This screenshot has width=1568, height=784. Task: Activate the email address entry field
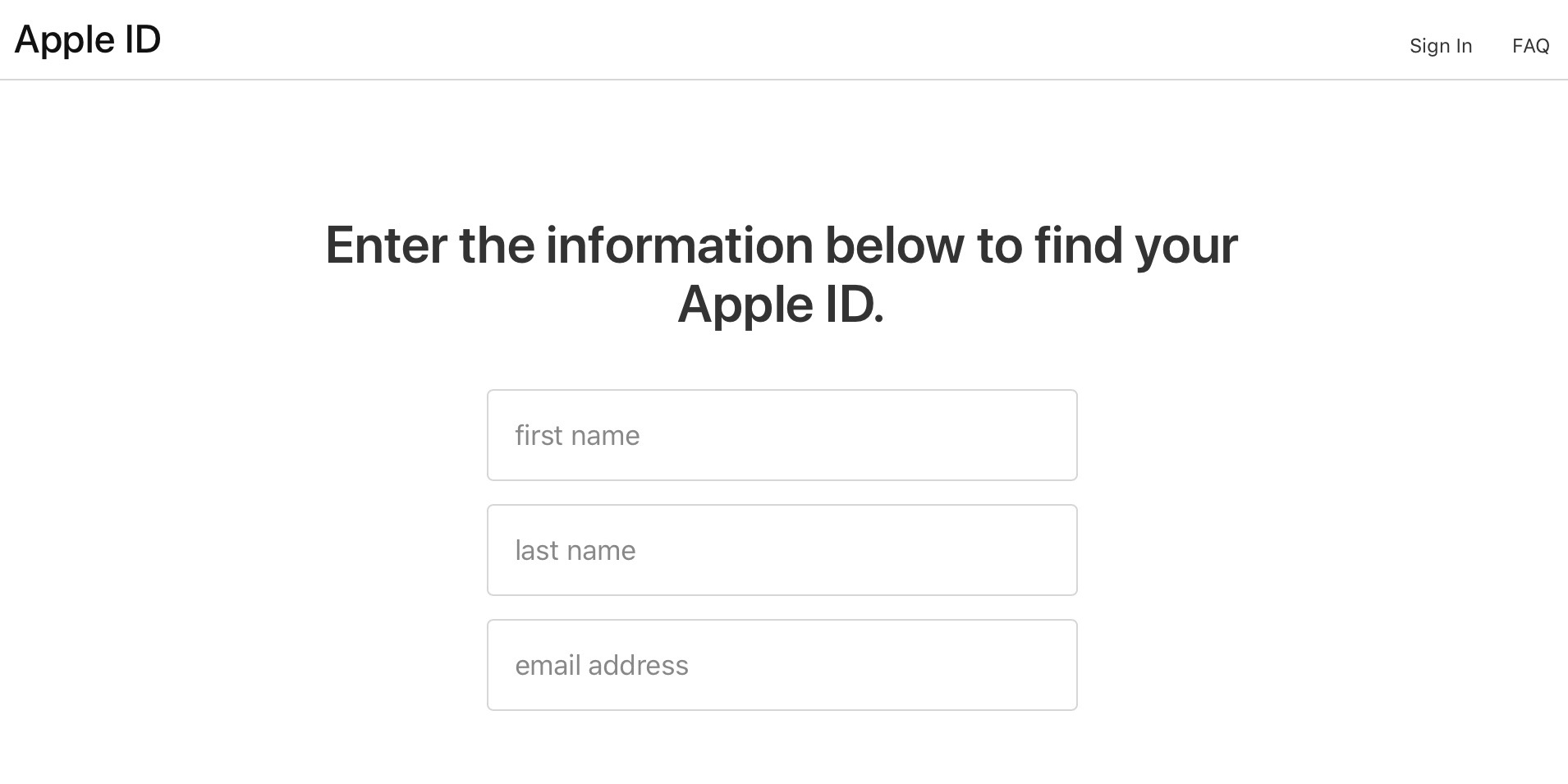pyautogui.click(x=782, y=665)
